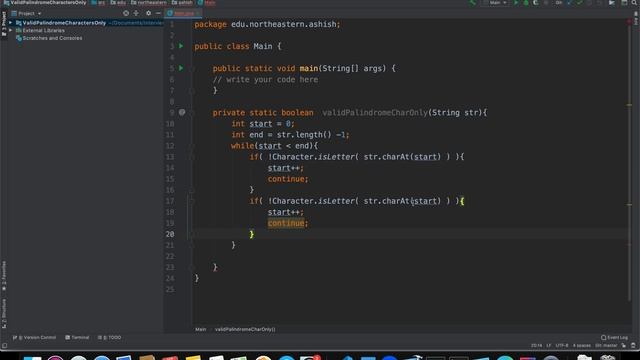640x360 pixels.
Task: Click the 4 spaces indent setting in status bar
Action: tap(582, 346)
